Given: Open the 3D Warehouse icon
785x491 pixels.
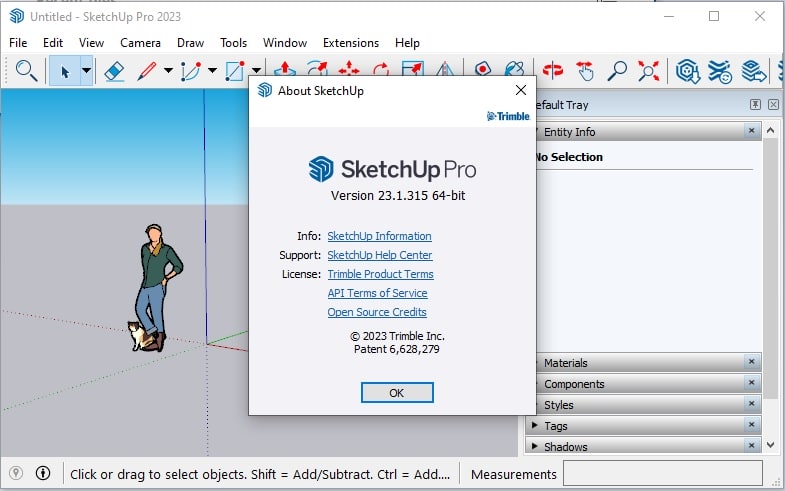Looking at the screenshot, I should click(688, 71).
